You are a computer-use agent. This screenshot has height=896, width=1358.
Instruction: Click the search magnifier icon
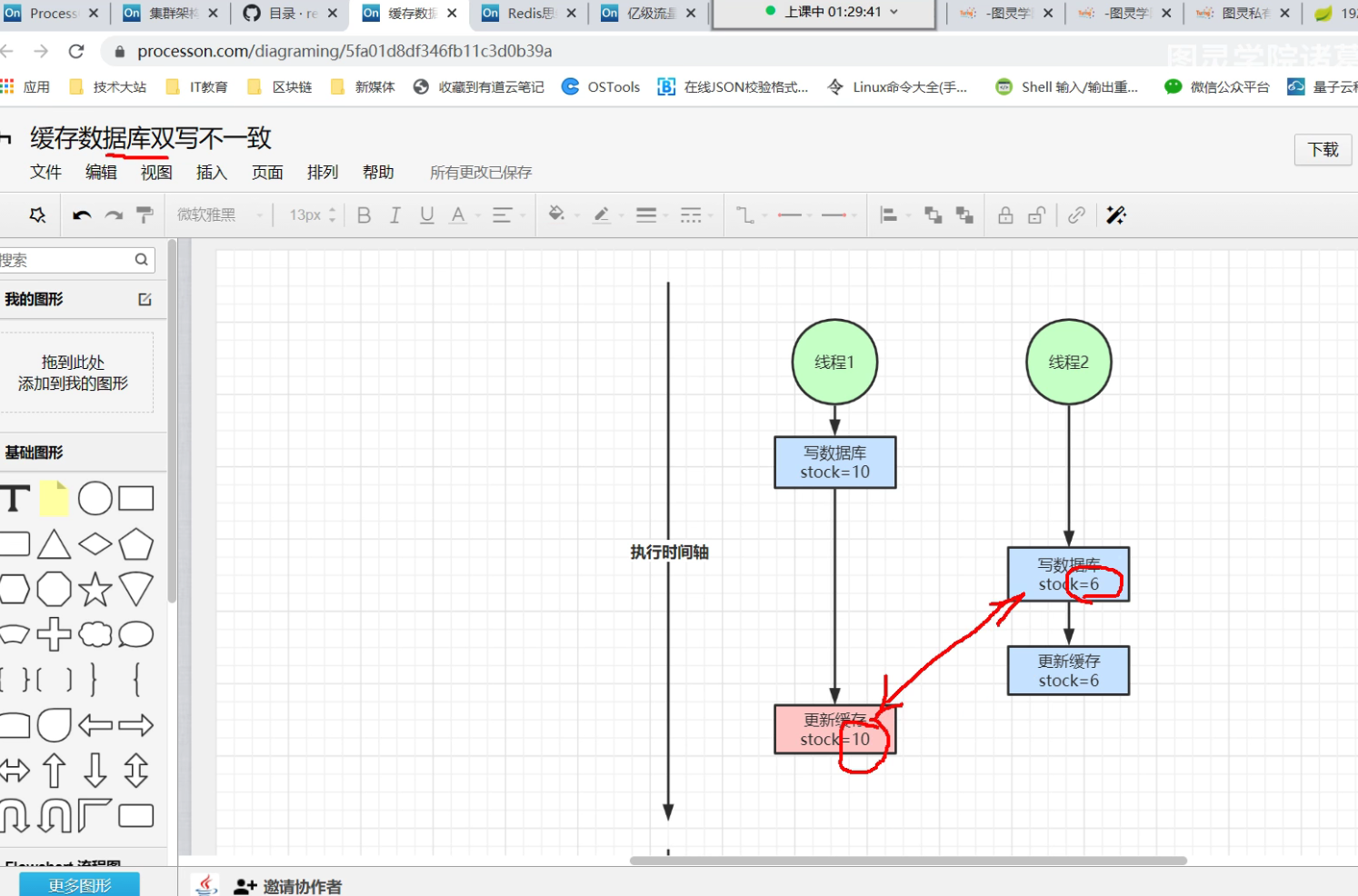(142, 260)
